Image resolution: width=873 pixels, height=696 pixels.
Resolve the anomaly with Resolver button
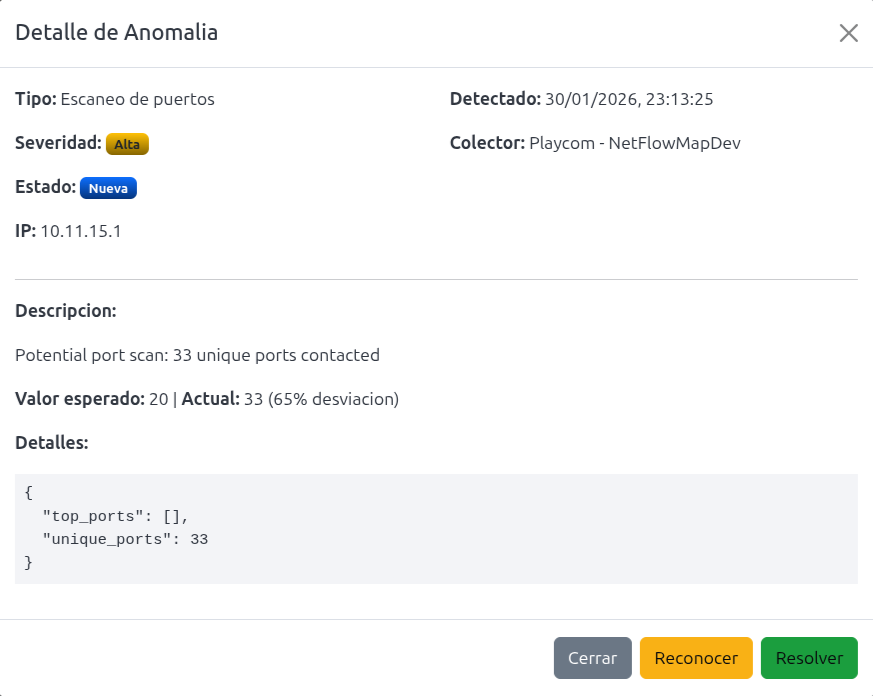(809, 658)
